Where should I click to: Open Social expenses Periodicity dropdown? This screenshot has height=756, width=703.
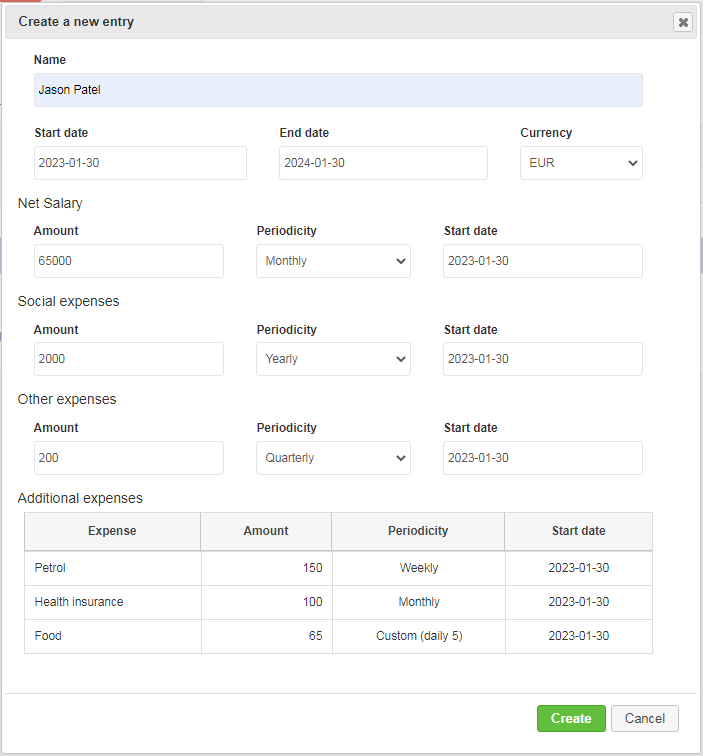tap(333, 359)
